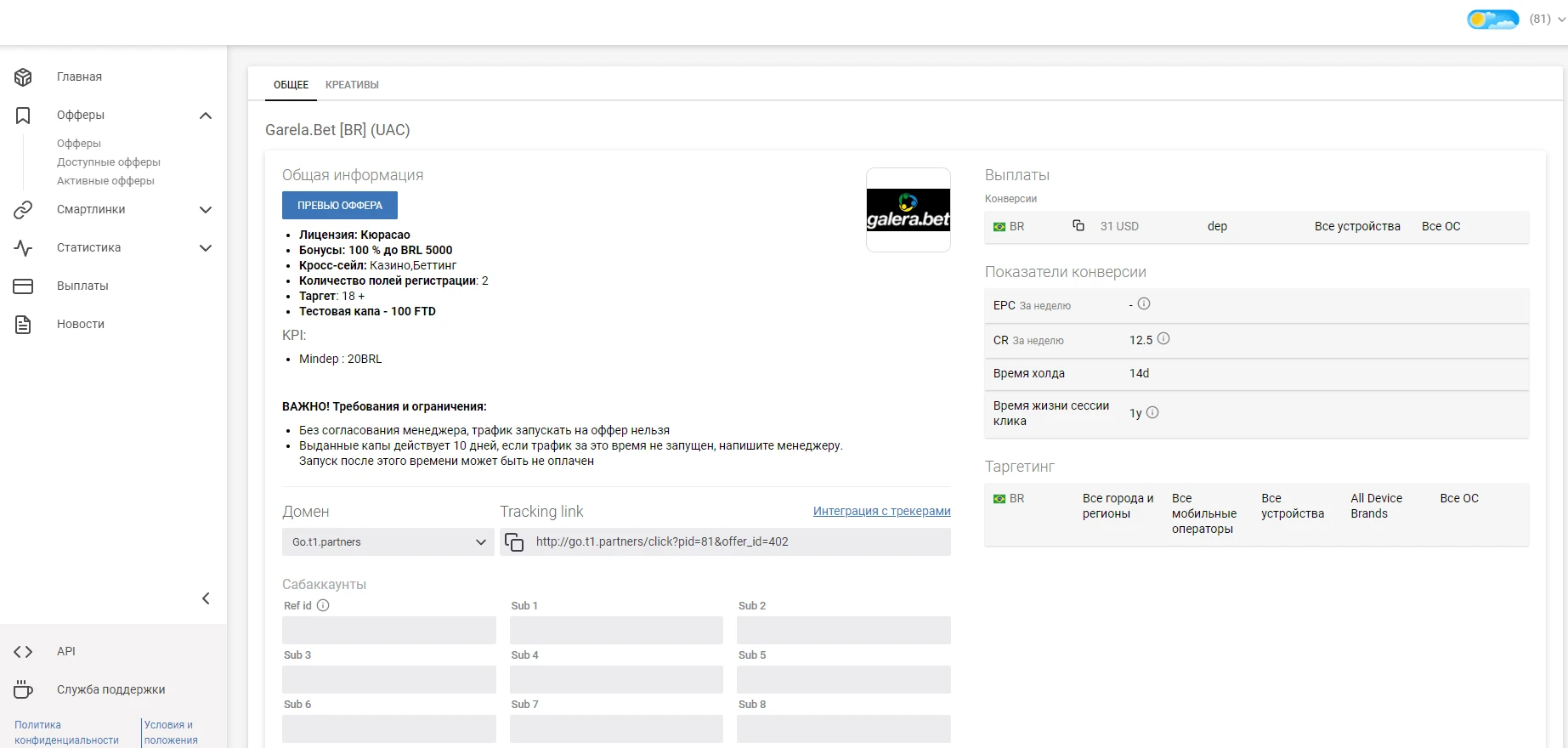The image size is (1568, 748).
Task: Click the ПРЕВЬЮ ОФФЕРА button
Action: (x=340, y=205)
